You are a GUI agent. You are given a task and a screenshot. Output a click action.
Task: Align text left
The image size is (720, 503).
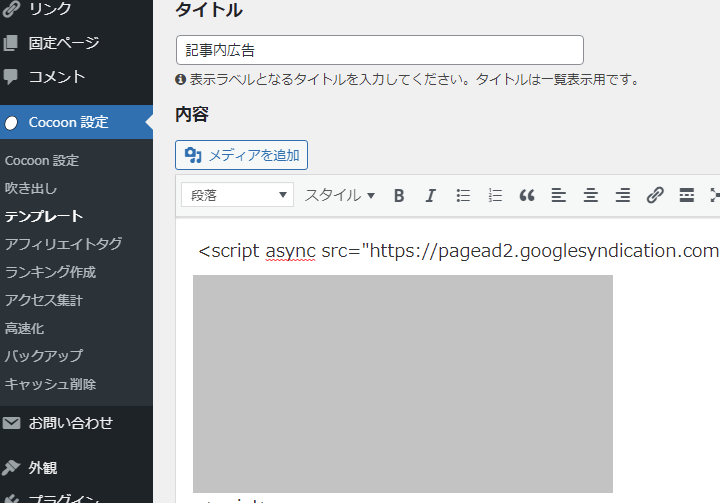point(558,196)
